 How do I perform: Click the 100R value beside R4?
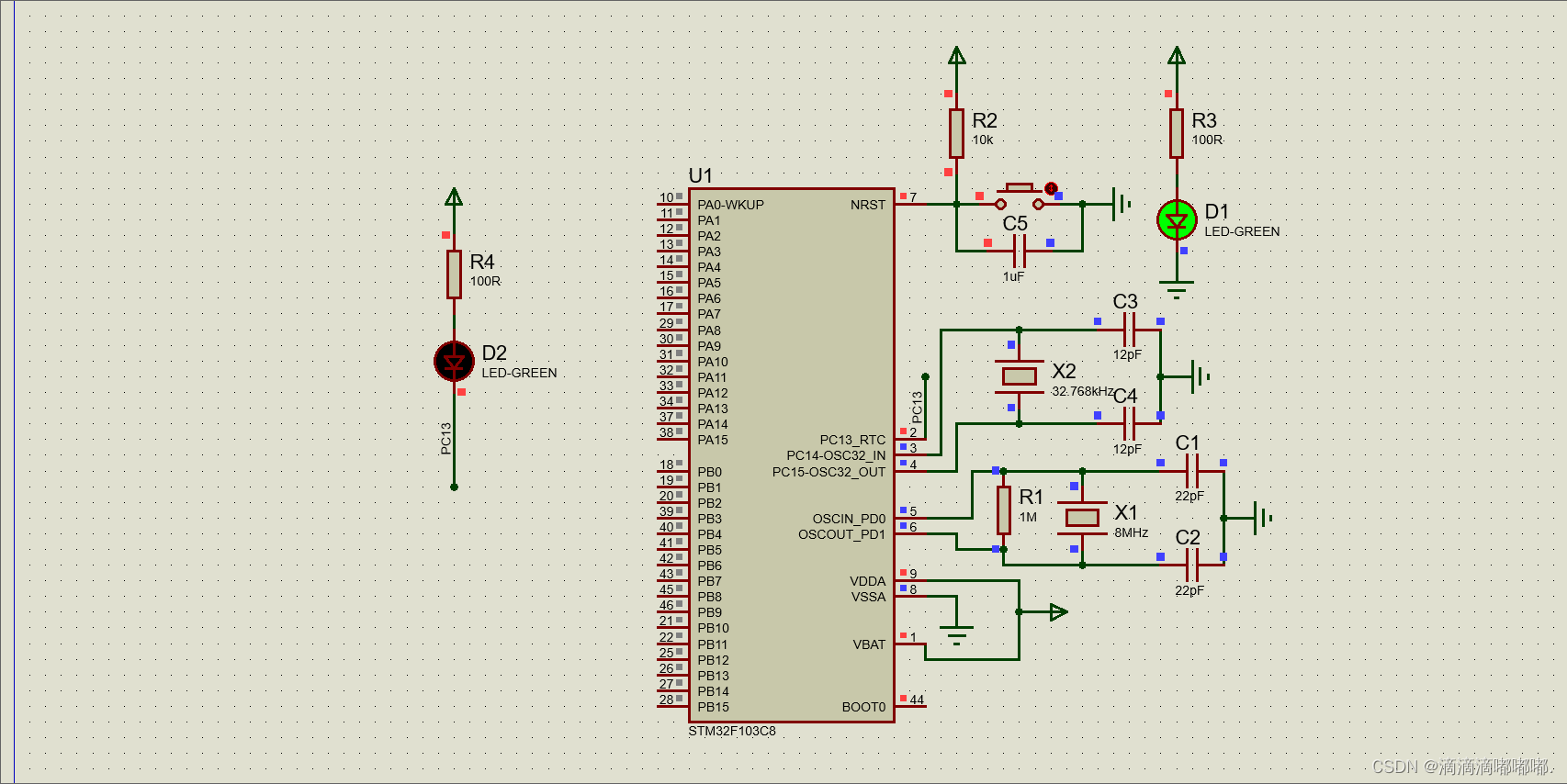tap(485, 282)
